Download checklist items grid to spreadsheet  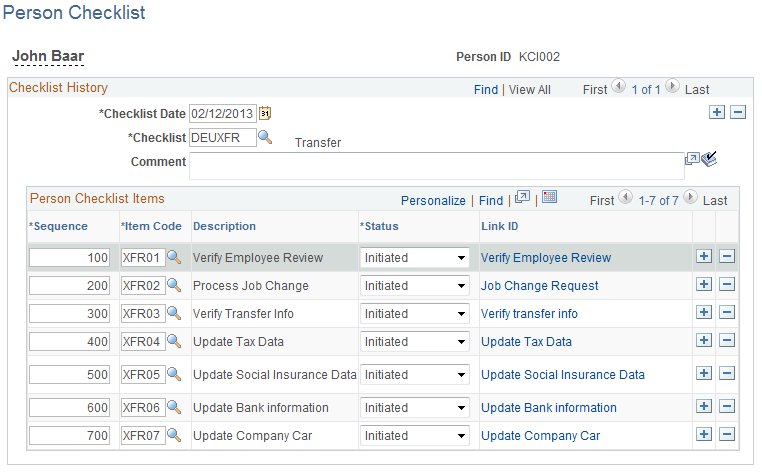coord(549,197)
